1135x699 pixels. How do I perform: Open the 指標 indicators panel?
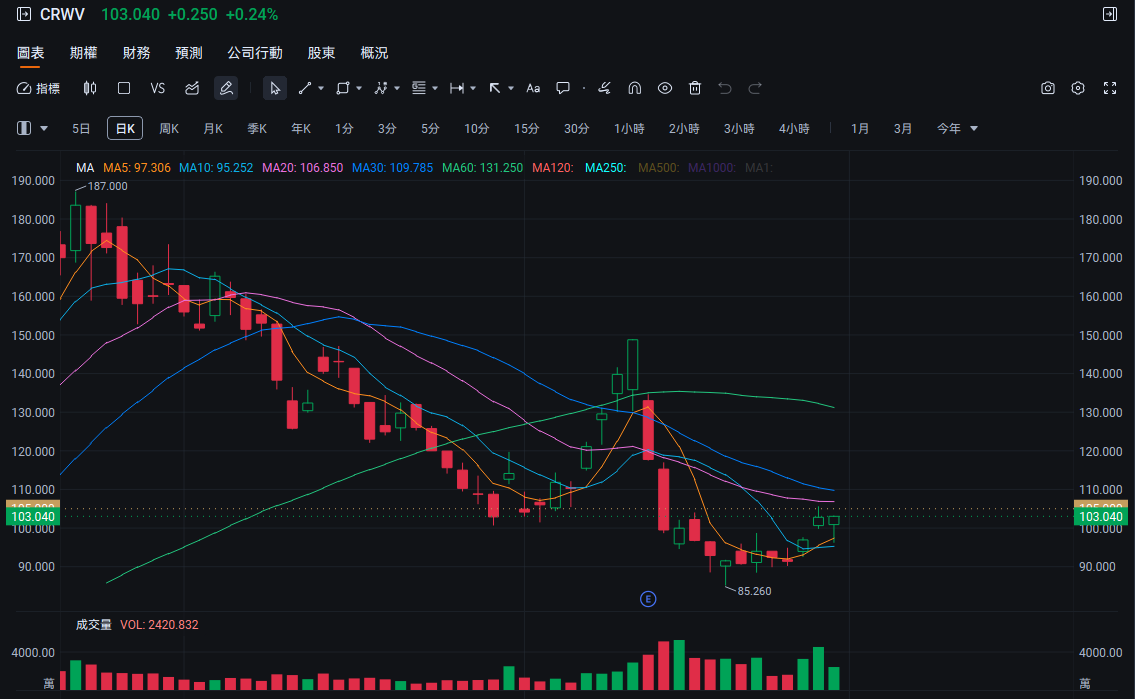pyautogui.click(x=38, y=88)
